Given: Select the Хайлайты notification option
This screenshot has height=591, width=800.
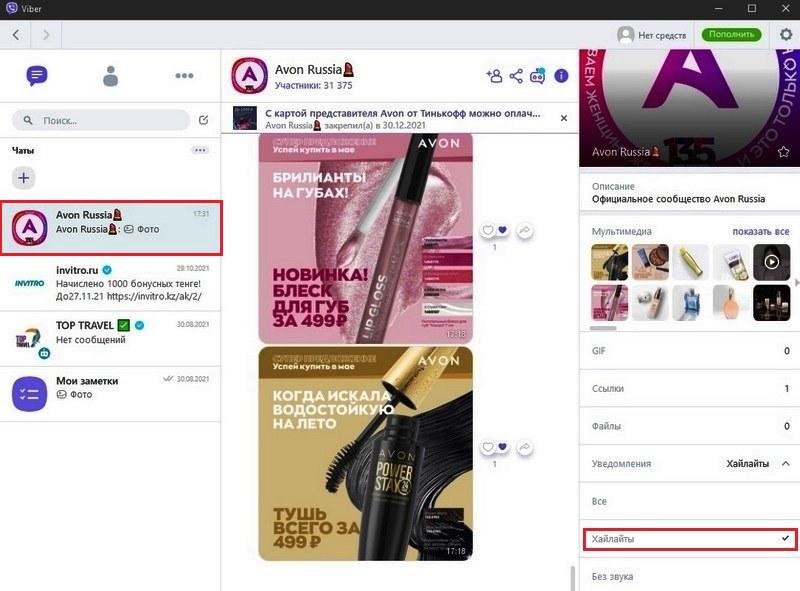Looking at the screenshot, I should click(x=690, y=539).
